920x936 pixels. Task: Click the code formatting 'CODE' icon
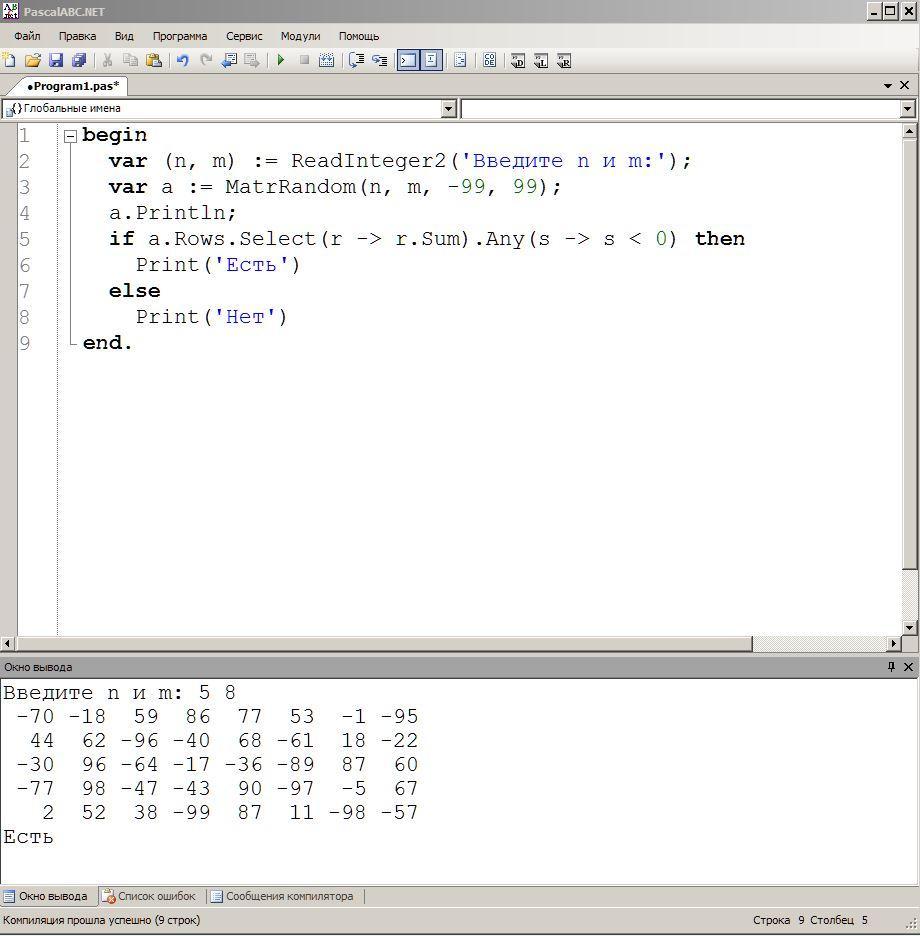click(489, 60)
